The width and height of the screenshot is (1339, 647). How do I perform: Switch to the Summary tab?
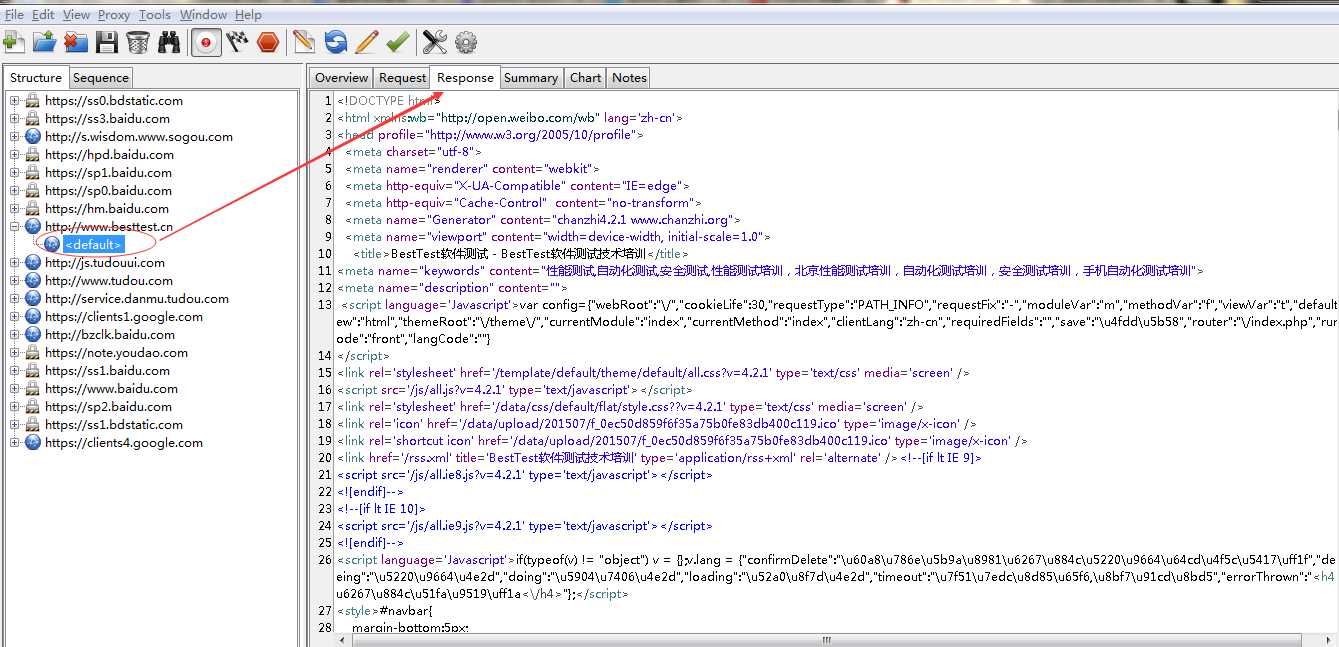[x=530, y=78]
